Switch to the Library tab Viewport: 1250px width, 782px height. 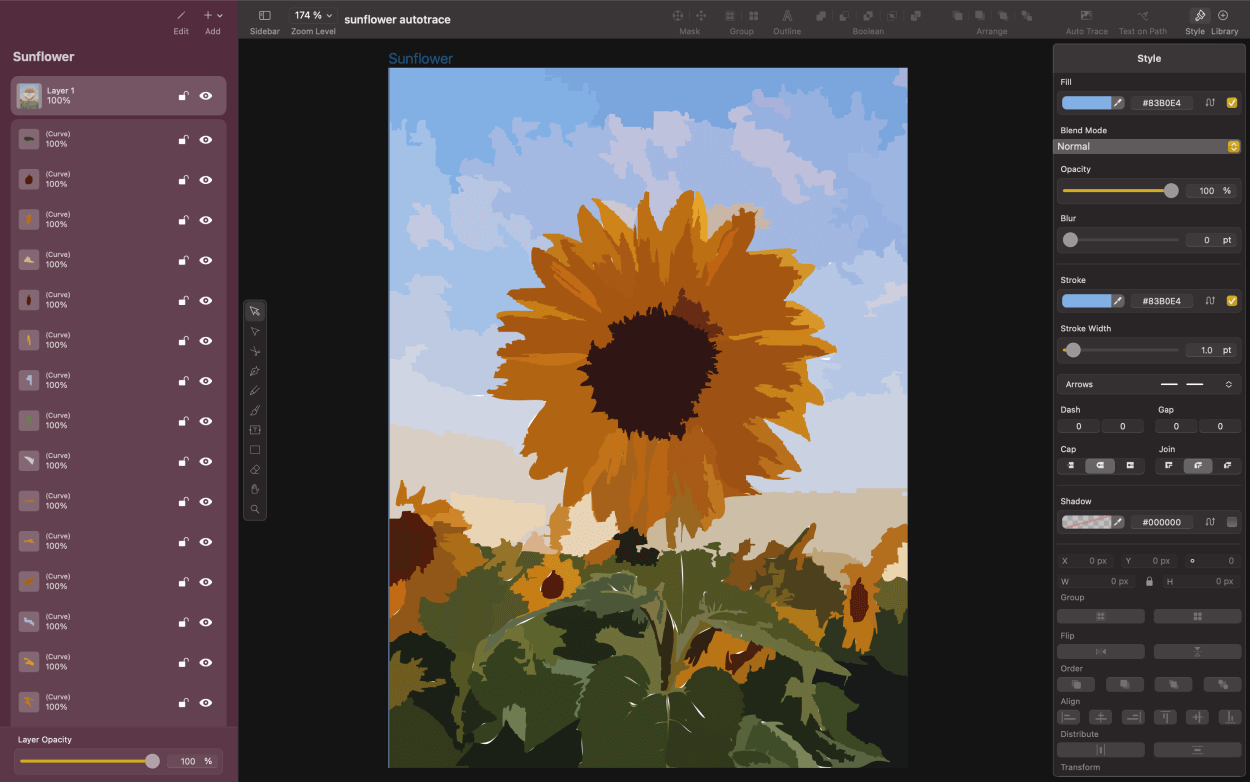[x=1224, y=20]
